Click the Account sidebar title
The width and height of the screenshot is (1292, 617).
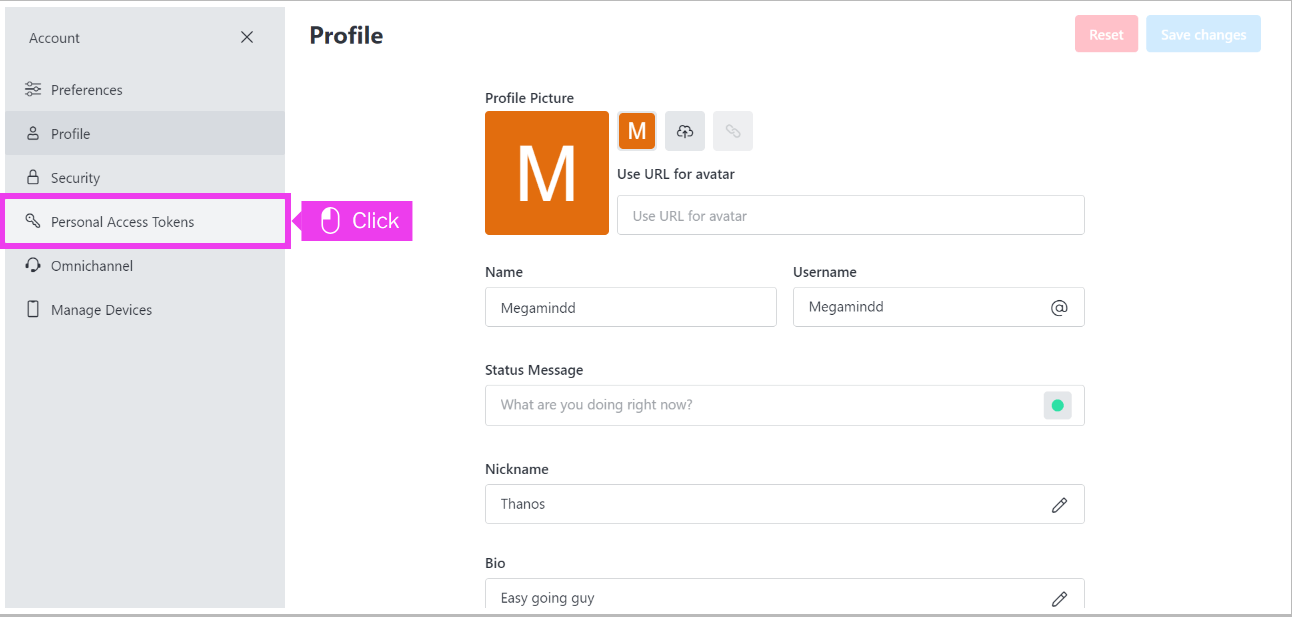point(54,38)
